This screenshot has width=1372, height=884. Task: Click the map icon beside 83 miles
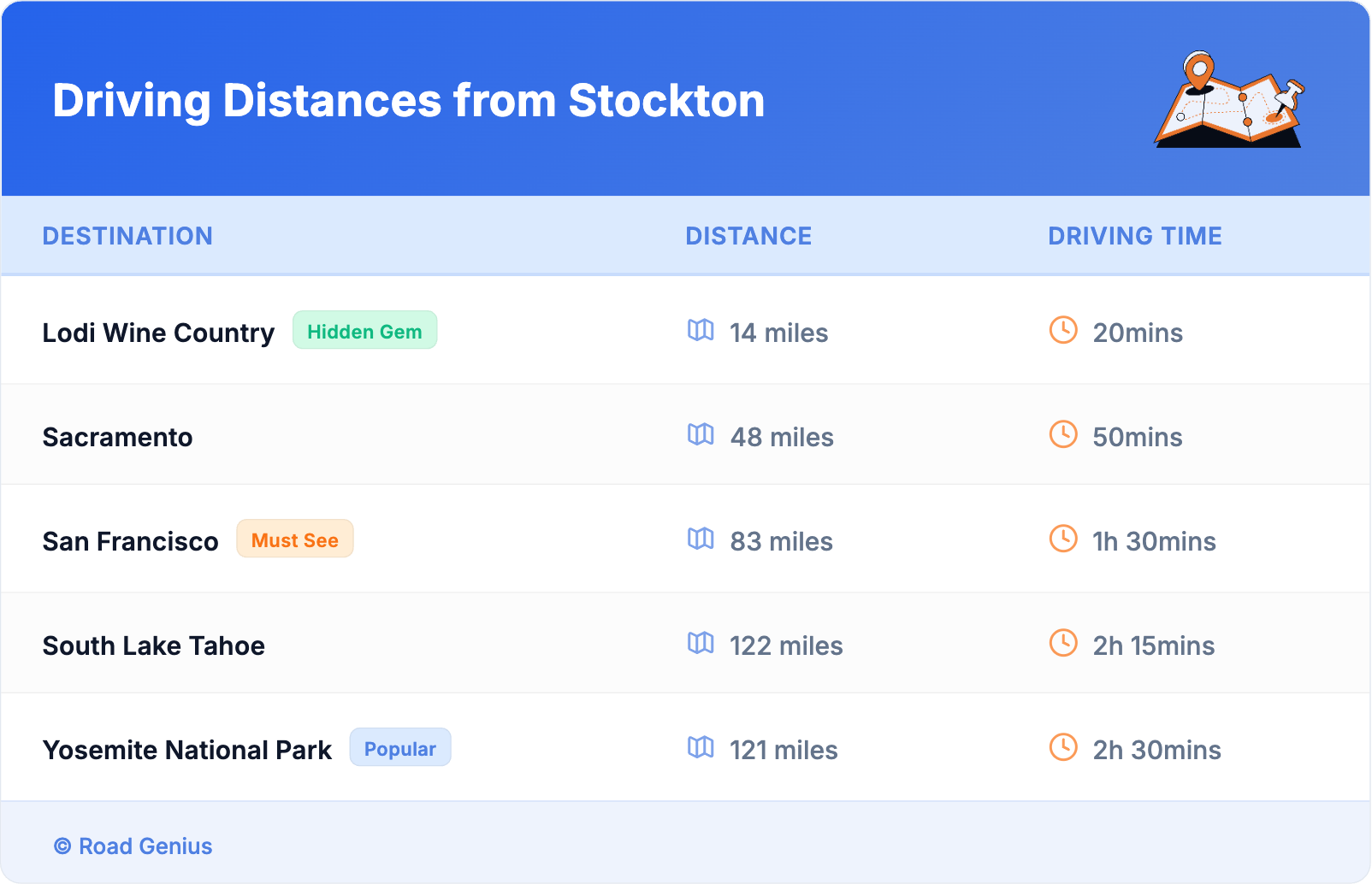(x=701, y=539)
